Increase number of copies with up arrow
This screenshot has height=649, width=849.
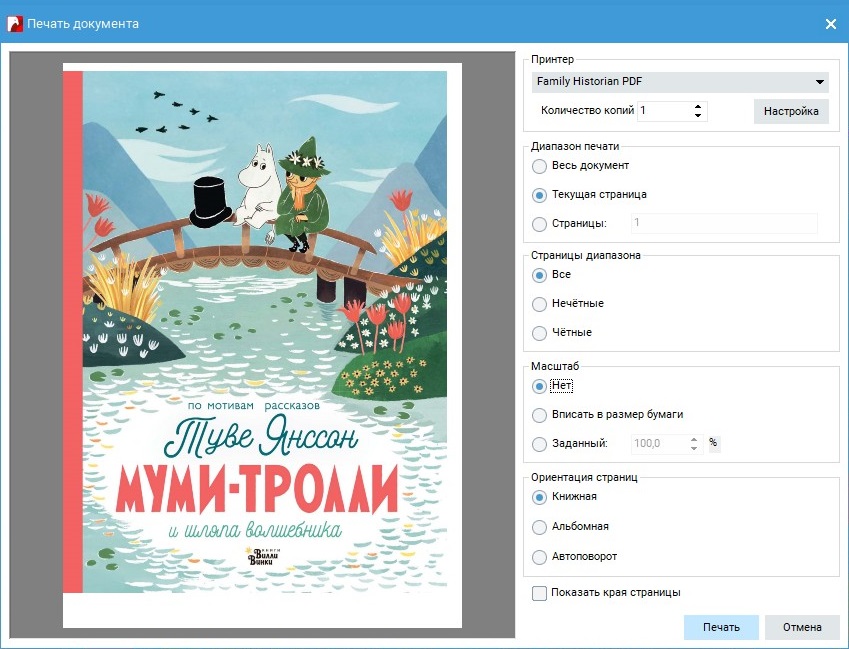[x=698, y=107]
